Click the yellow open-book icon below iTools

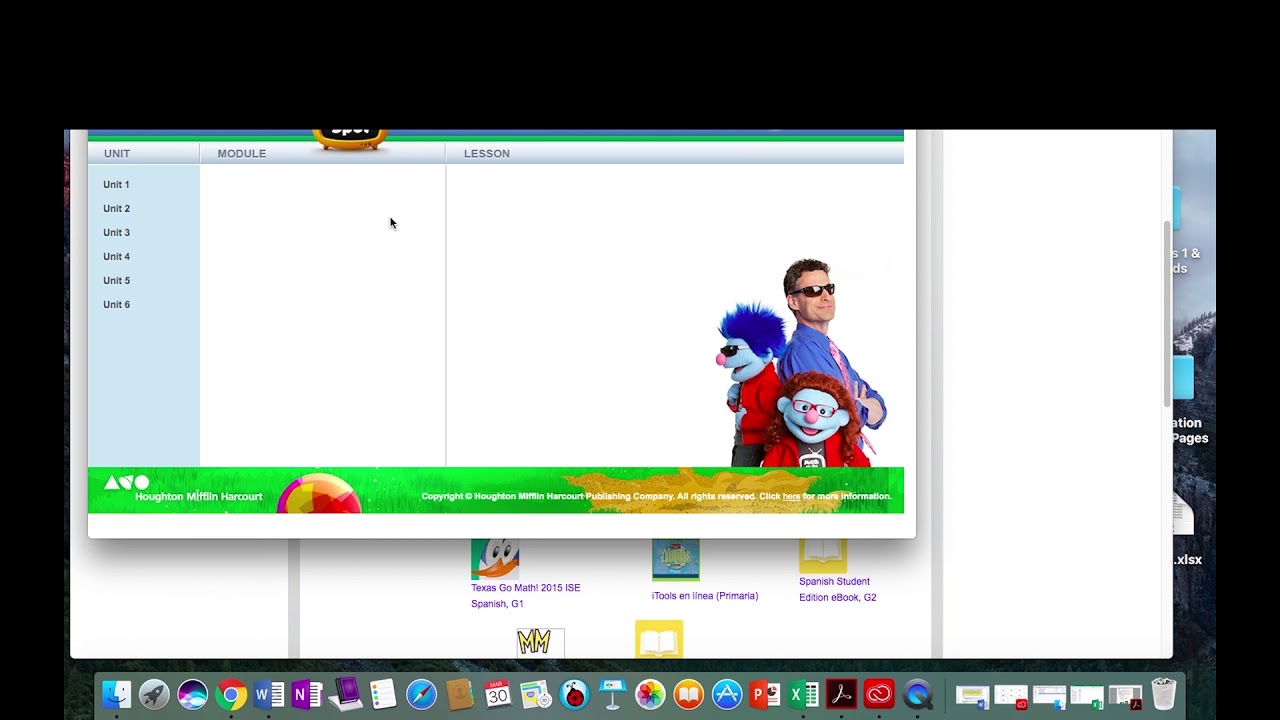pos(659,640)
